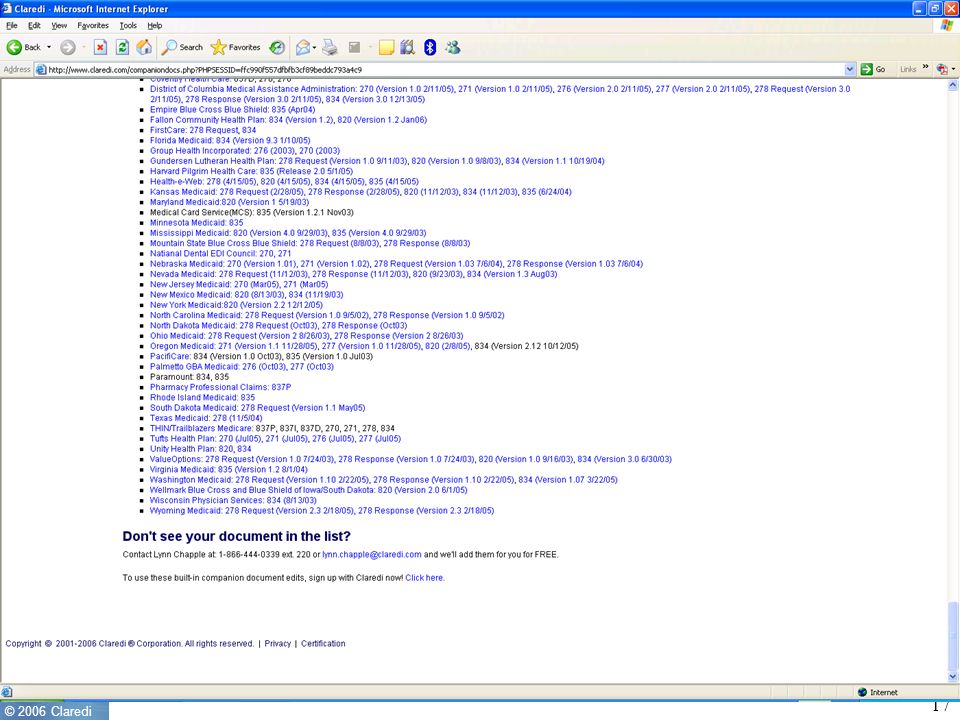The width and height of the screenshot is (960, 720).
Task: Refresh the page using the toolbar icon
Action: coord(122,47)
